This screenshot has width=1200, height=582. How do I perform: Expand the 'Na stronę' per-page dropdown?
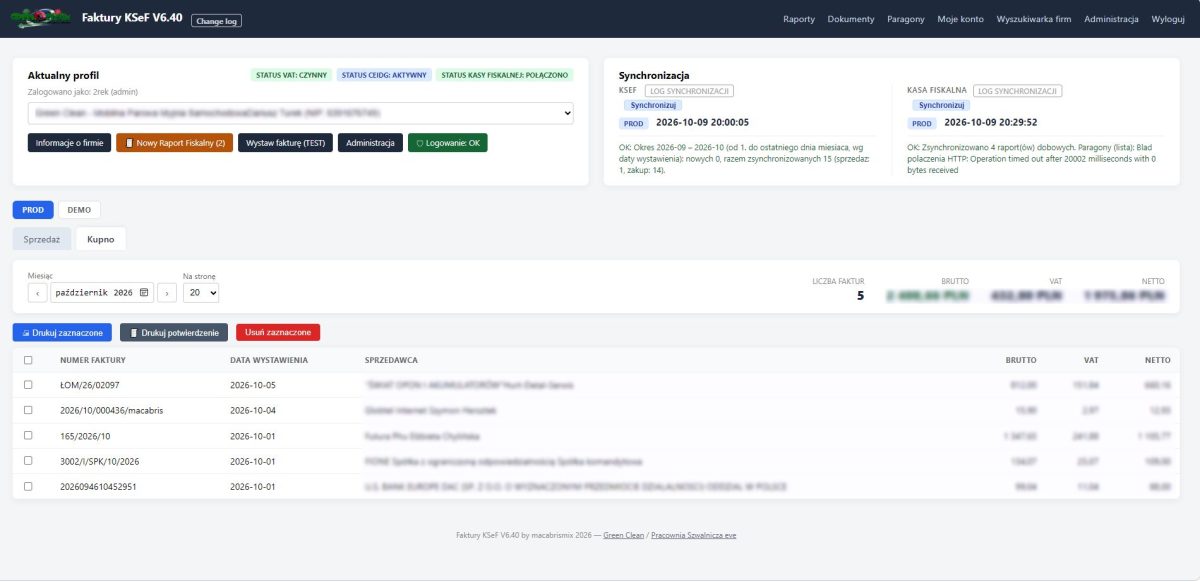pos(201,293)
